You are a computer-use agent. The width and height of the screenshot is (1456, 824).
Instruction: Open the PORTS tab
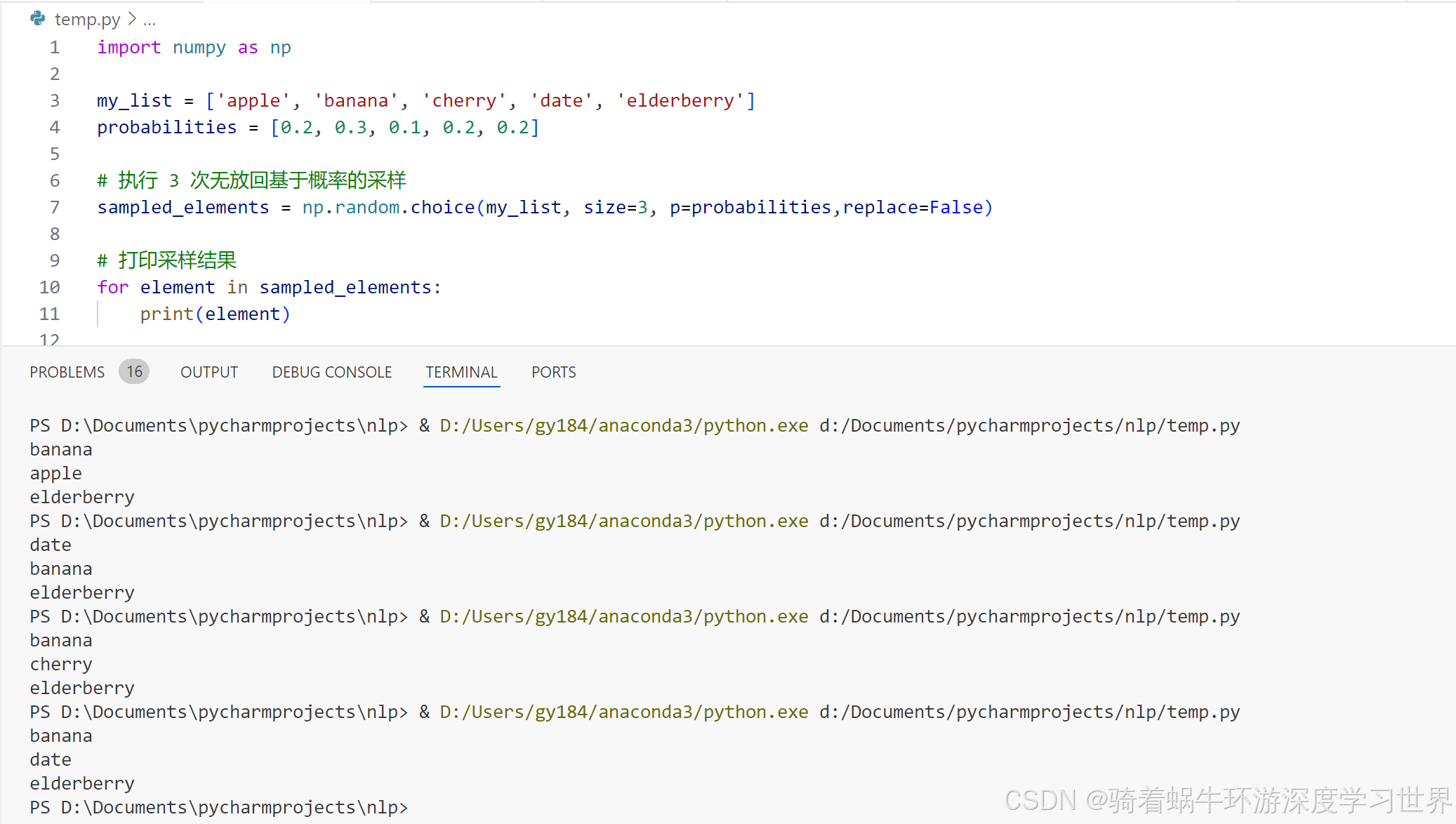click(554, 372)
